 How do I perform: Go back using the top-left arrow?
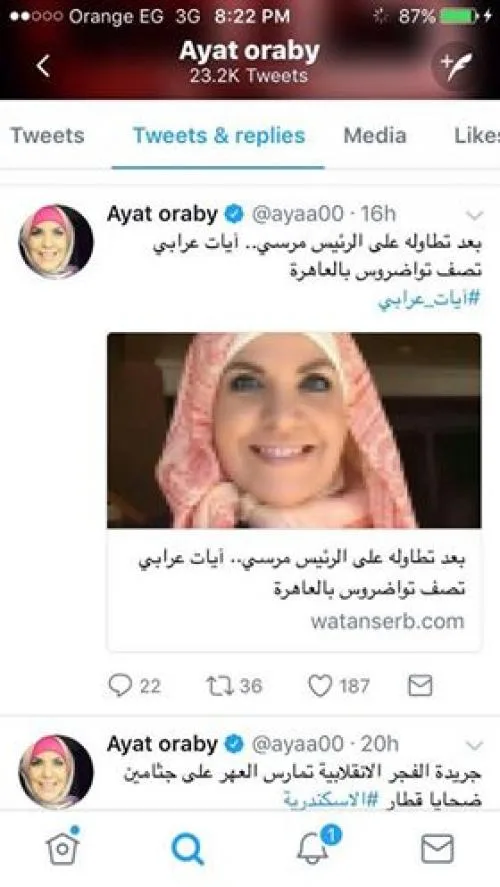[x=44, y=66]
